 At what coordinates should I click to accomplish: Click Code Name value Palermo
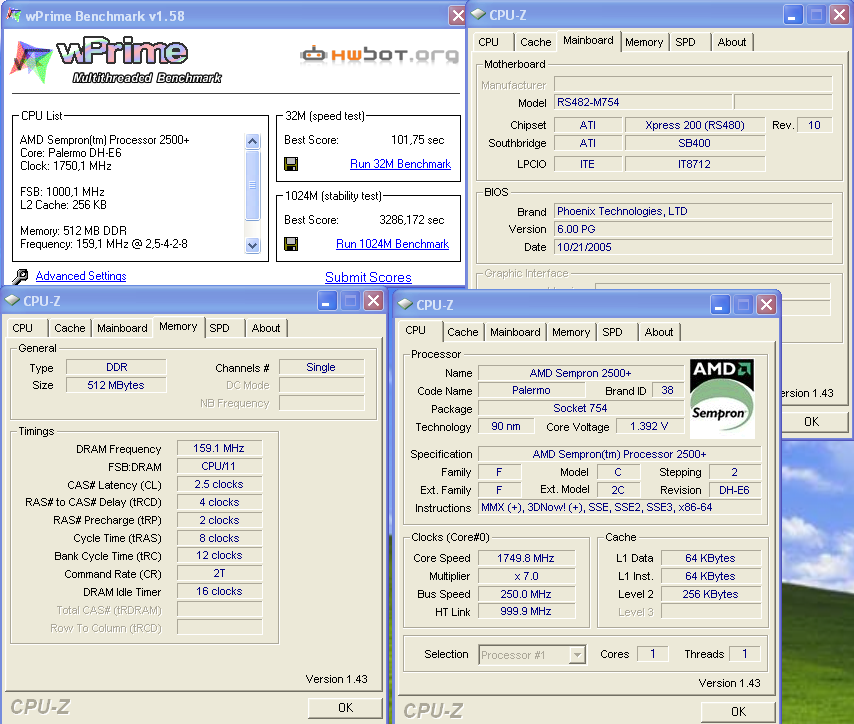tap(531, 390)
